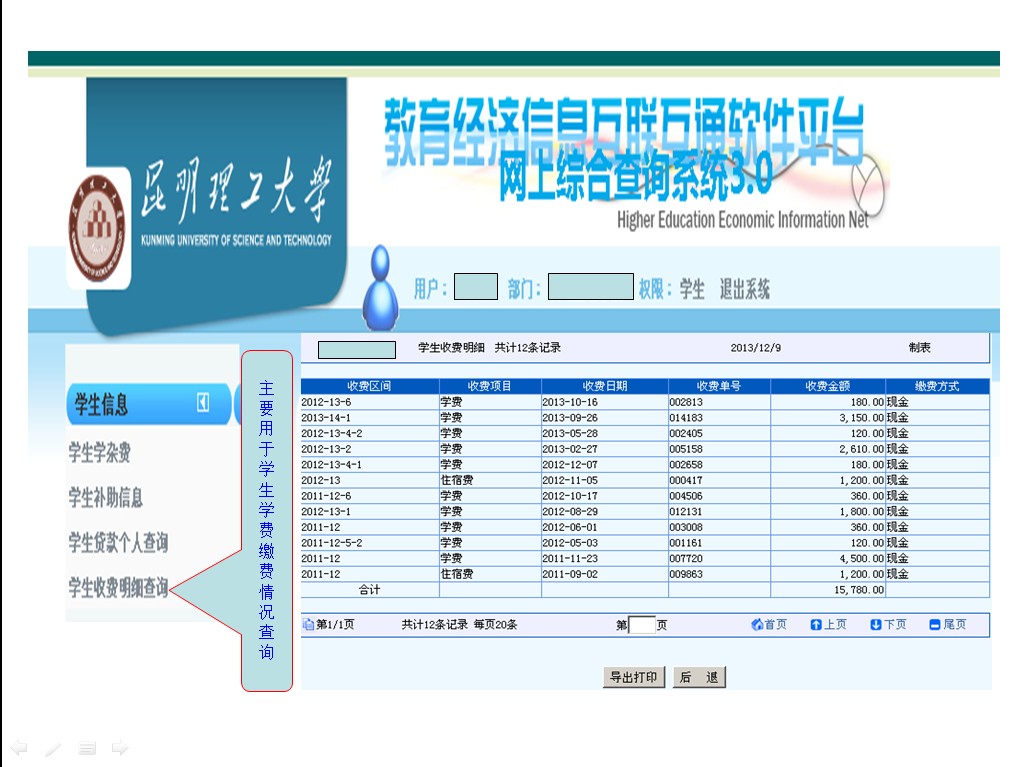Jump to last page with 尾页
Image resolution: width=1026 pixels, height=767 pixels.
[x=947, y=625]
